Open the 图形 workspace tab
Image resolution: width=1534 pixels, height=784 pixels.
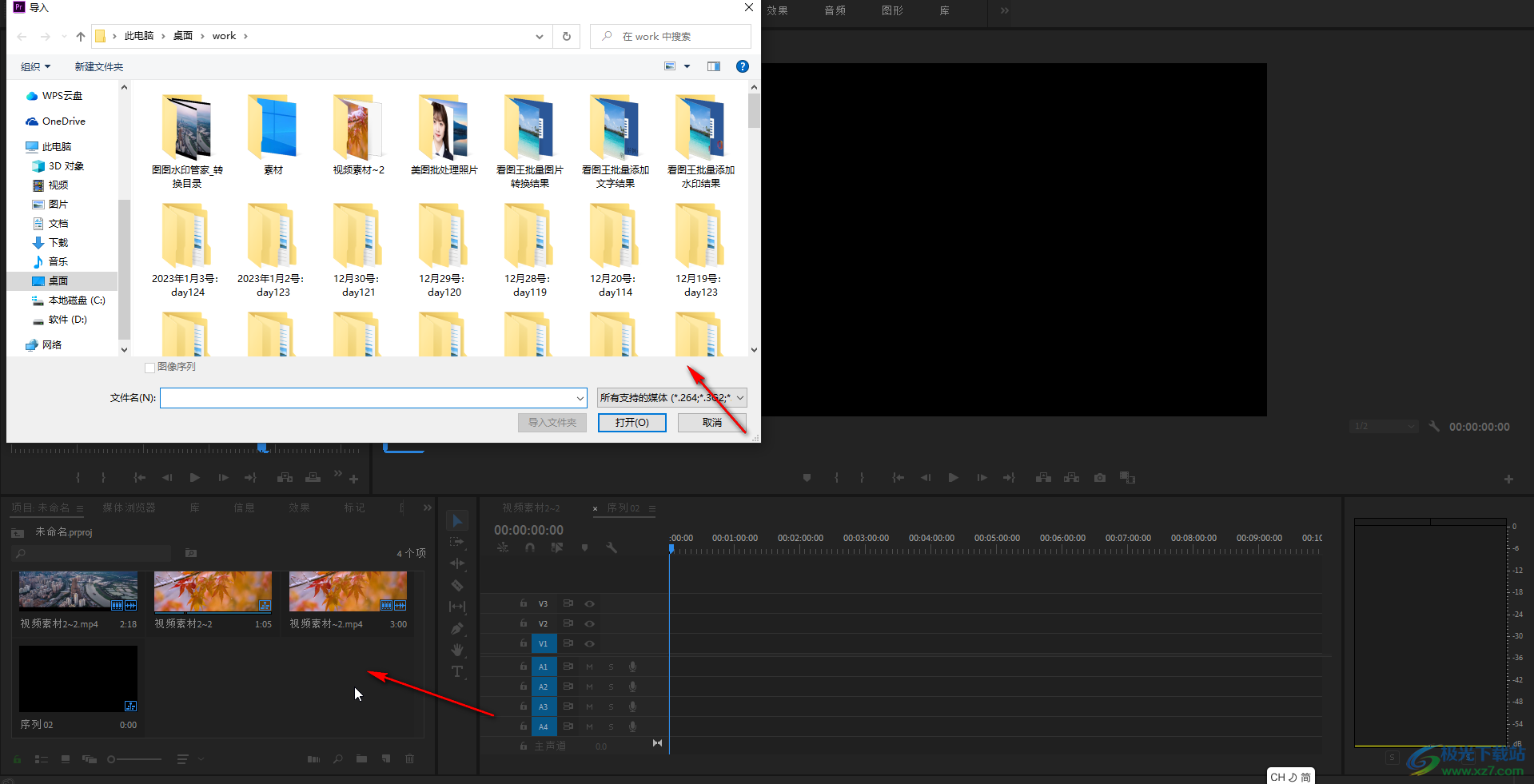click(x=892, y=10)
